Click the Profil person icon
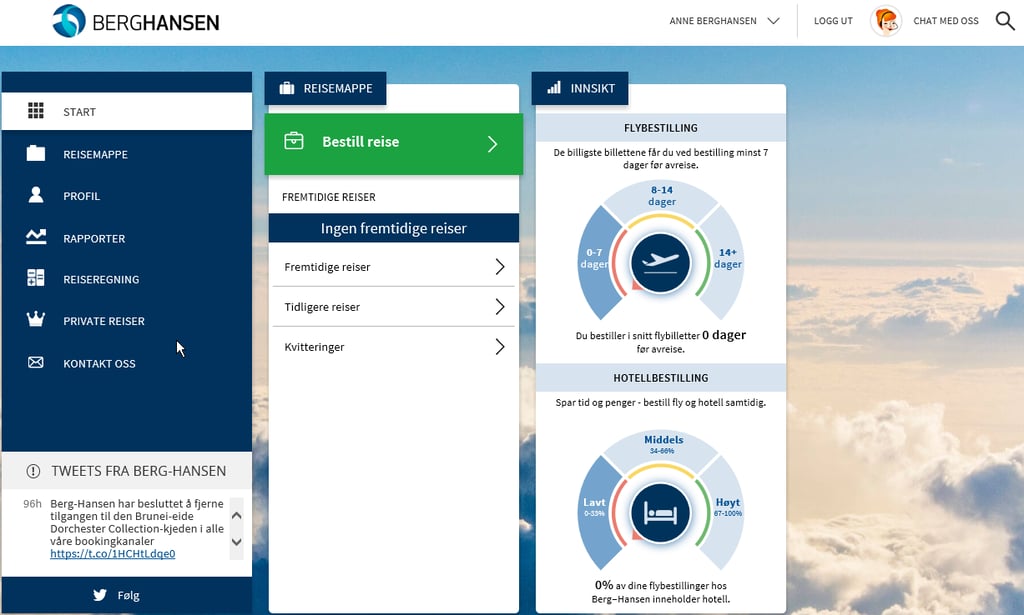The image size is (1024, 615). pos(36,195)
